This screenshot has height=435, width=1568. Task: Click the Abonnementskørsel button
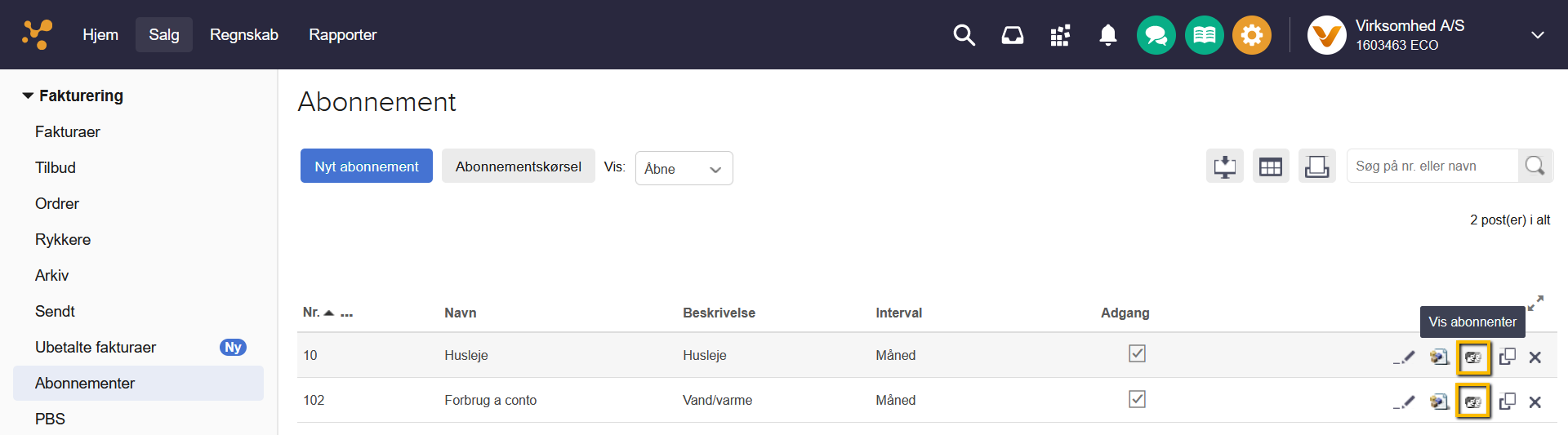click(518, 166)
